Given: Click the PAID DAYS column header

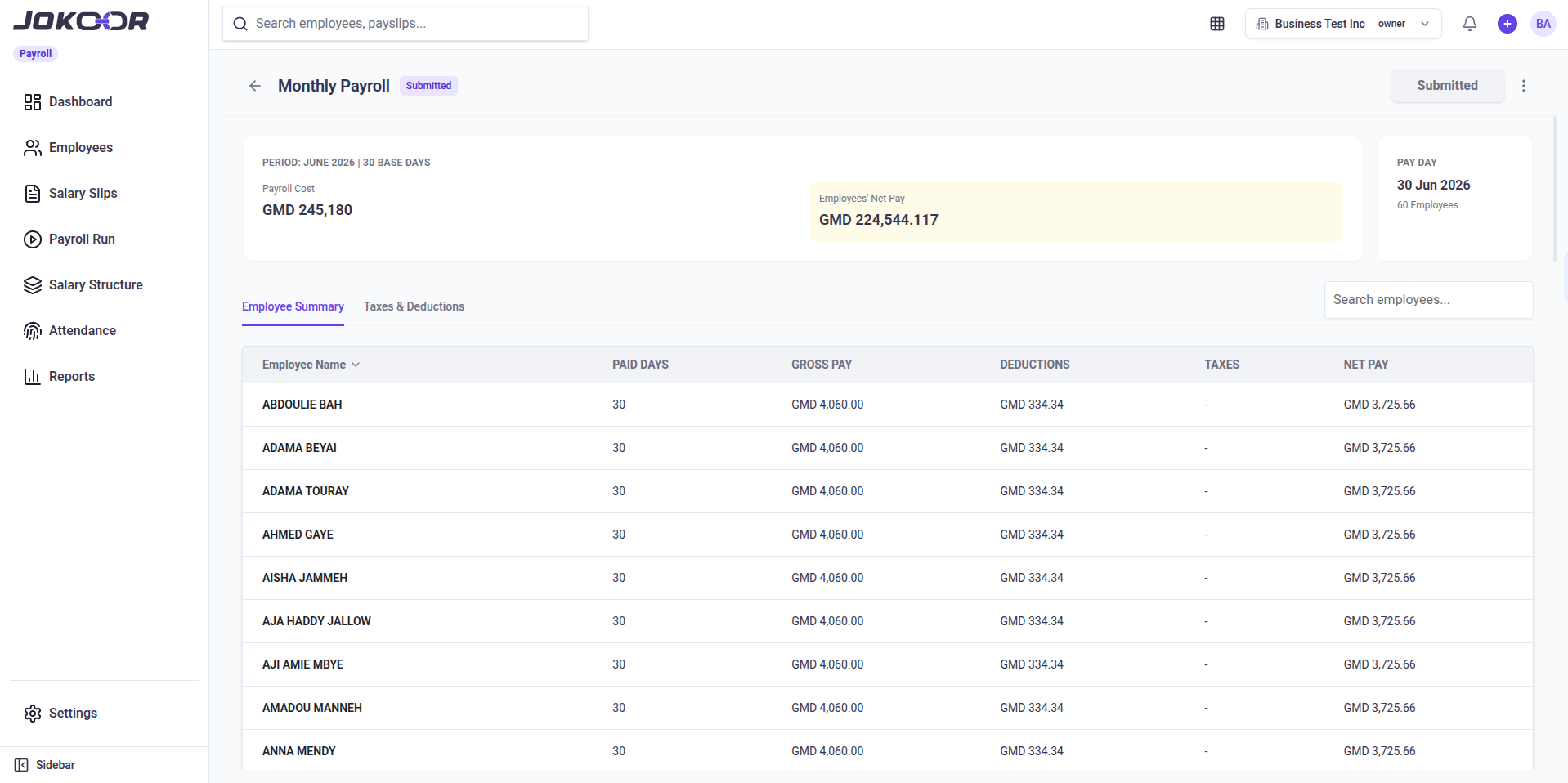Looking at the screenshot, I should pyautogui.click(x=640, y=365).
